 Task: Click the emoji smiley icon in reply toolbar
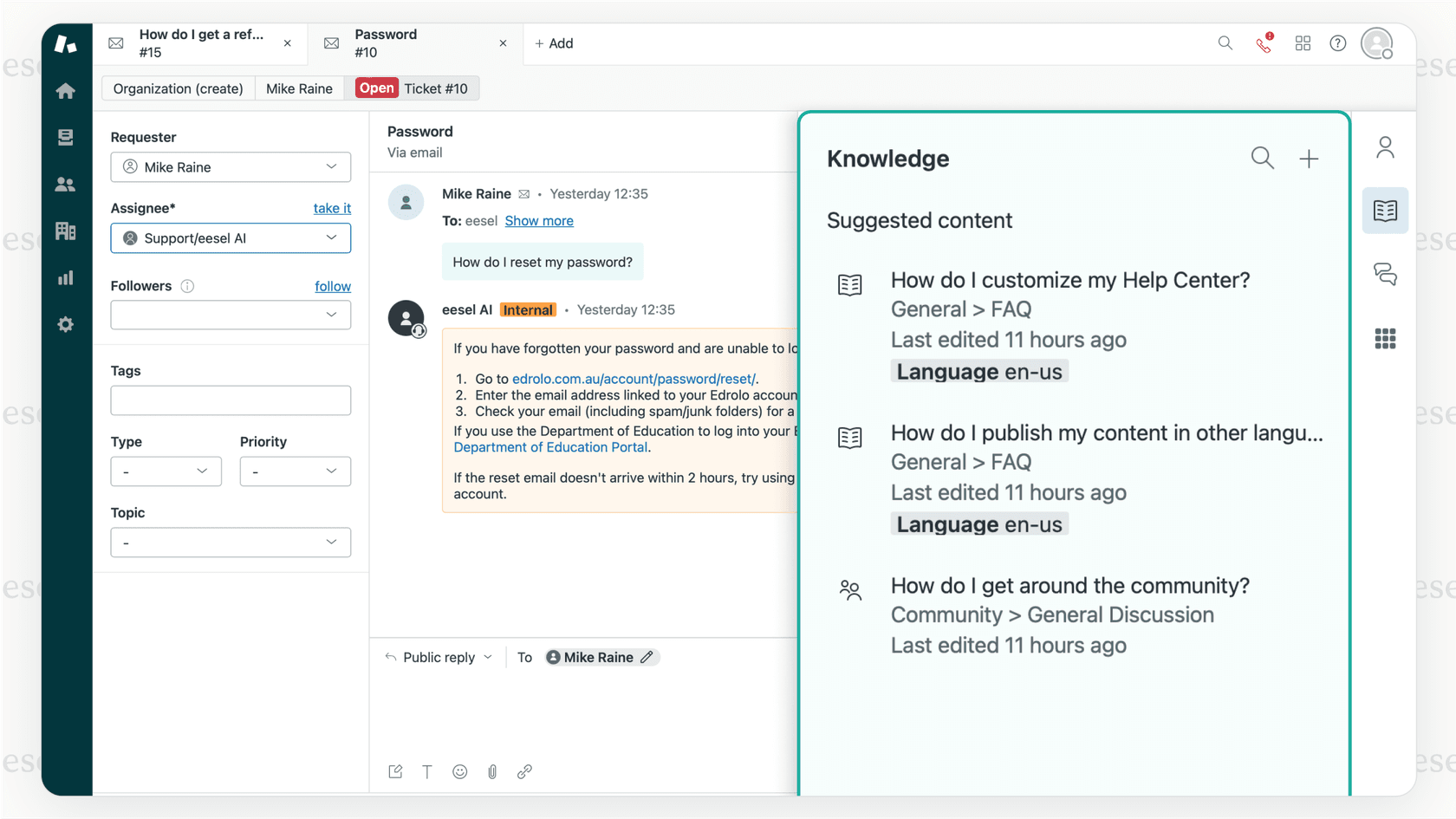point(459,771)
